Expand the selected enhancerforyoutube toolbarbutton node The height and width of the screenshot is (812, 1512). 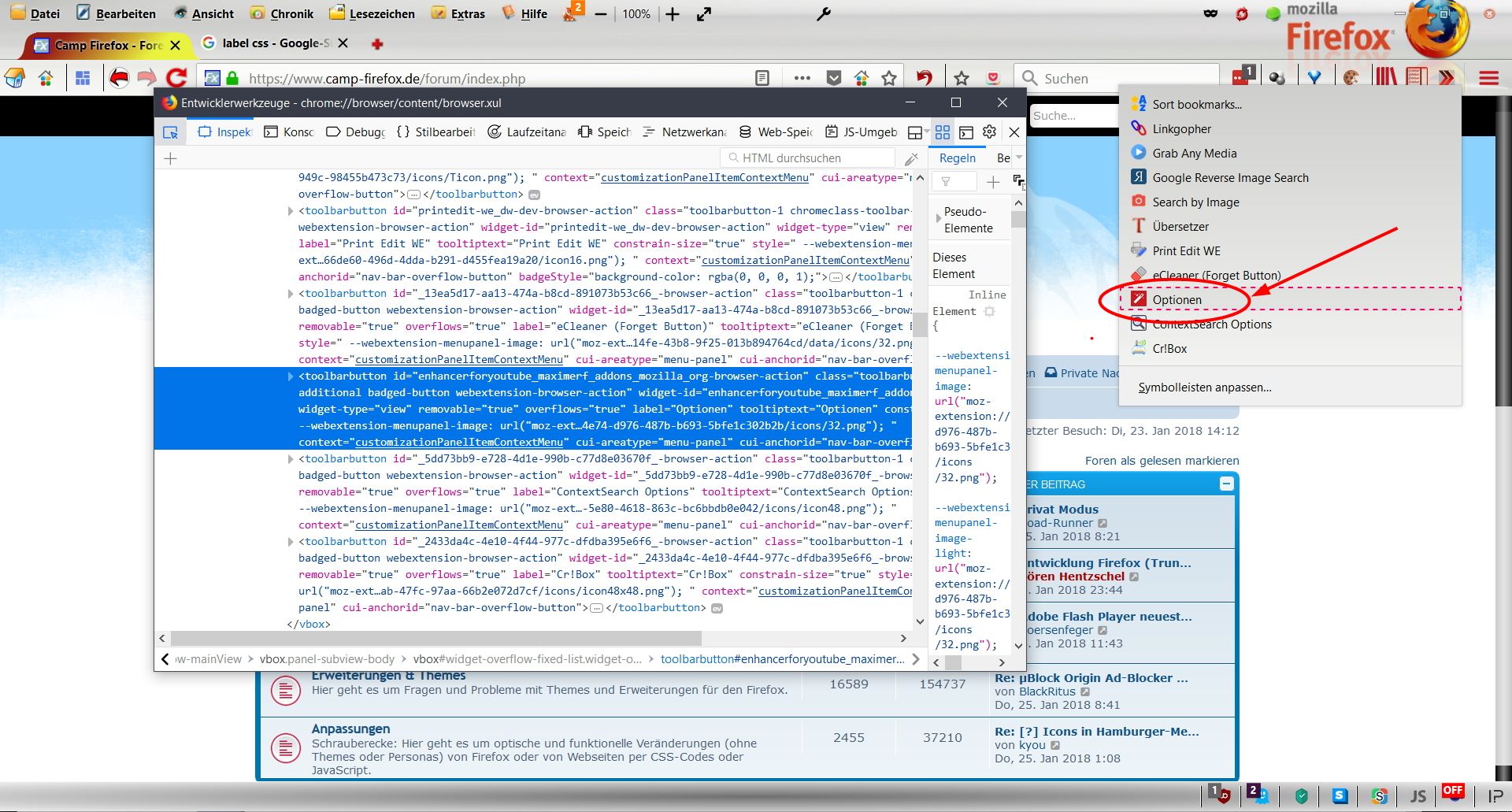tap(291, 376)
